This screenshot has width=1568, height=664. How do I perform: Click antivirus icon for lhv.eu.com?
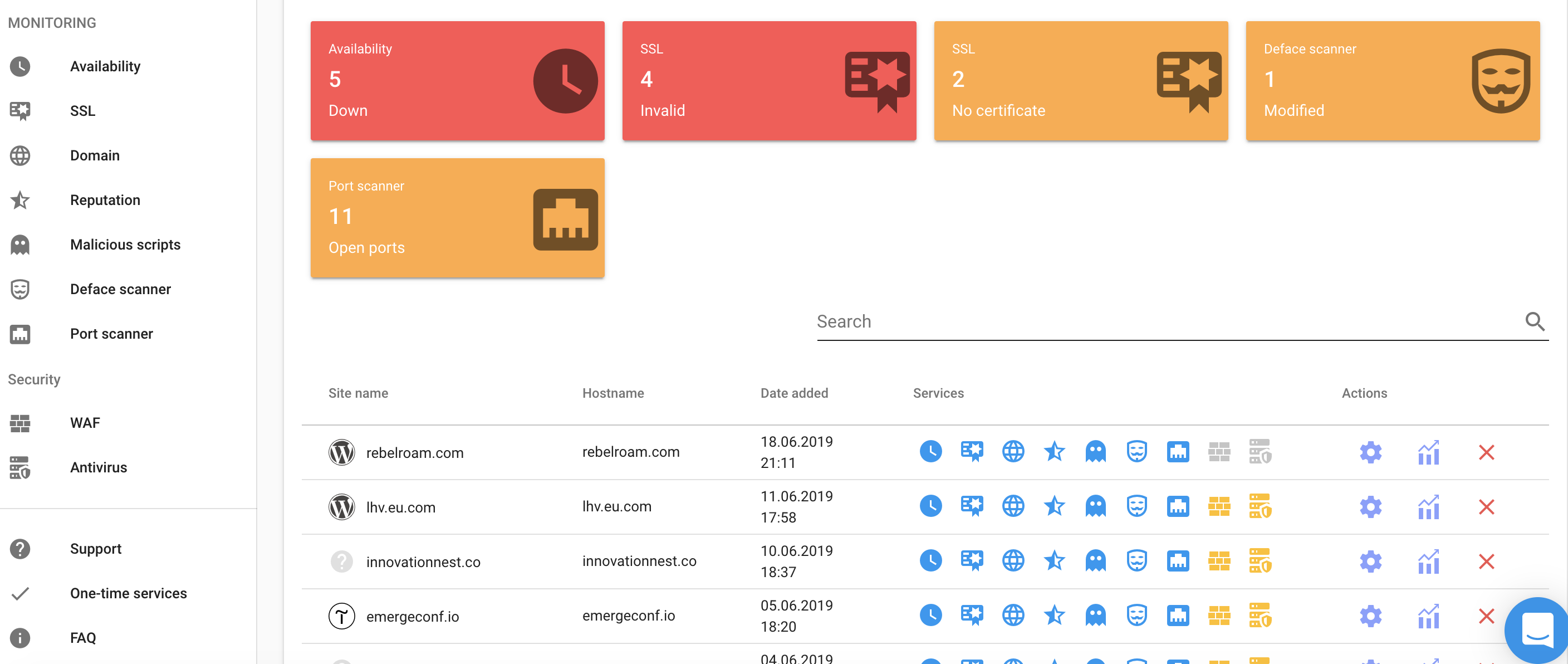pyautogui.click(x=1260, y=506)
